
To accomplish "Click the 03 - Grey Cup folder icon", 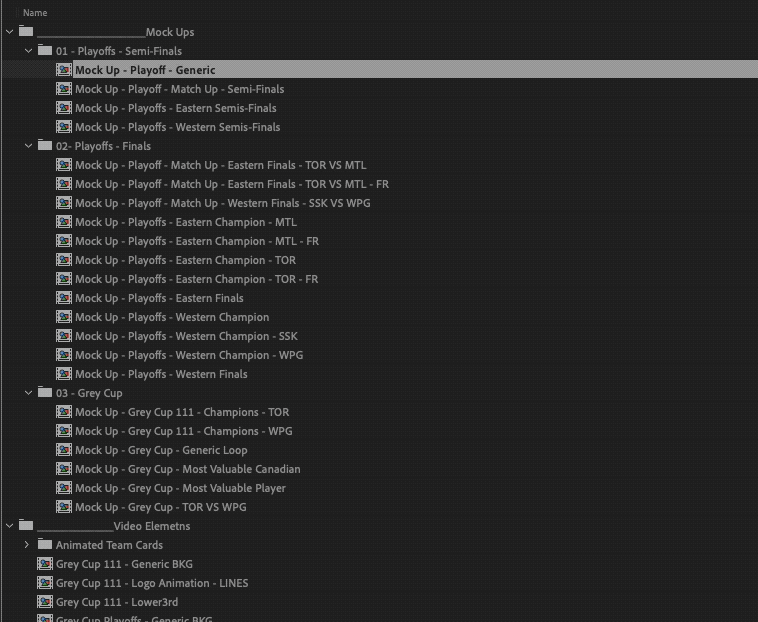I will (x=45, y=392).
